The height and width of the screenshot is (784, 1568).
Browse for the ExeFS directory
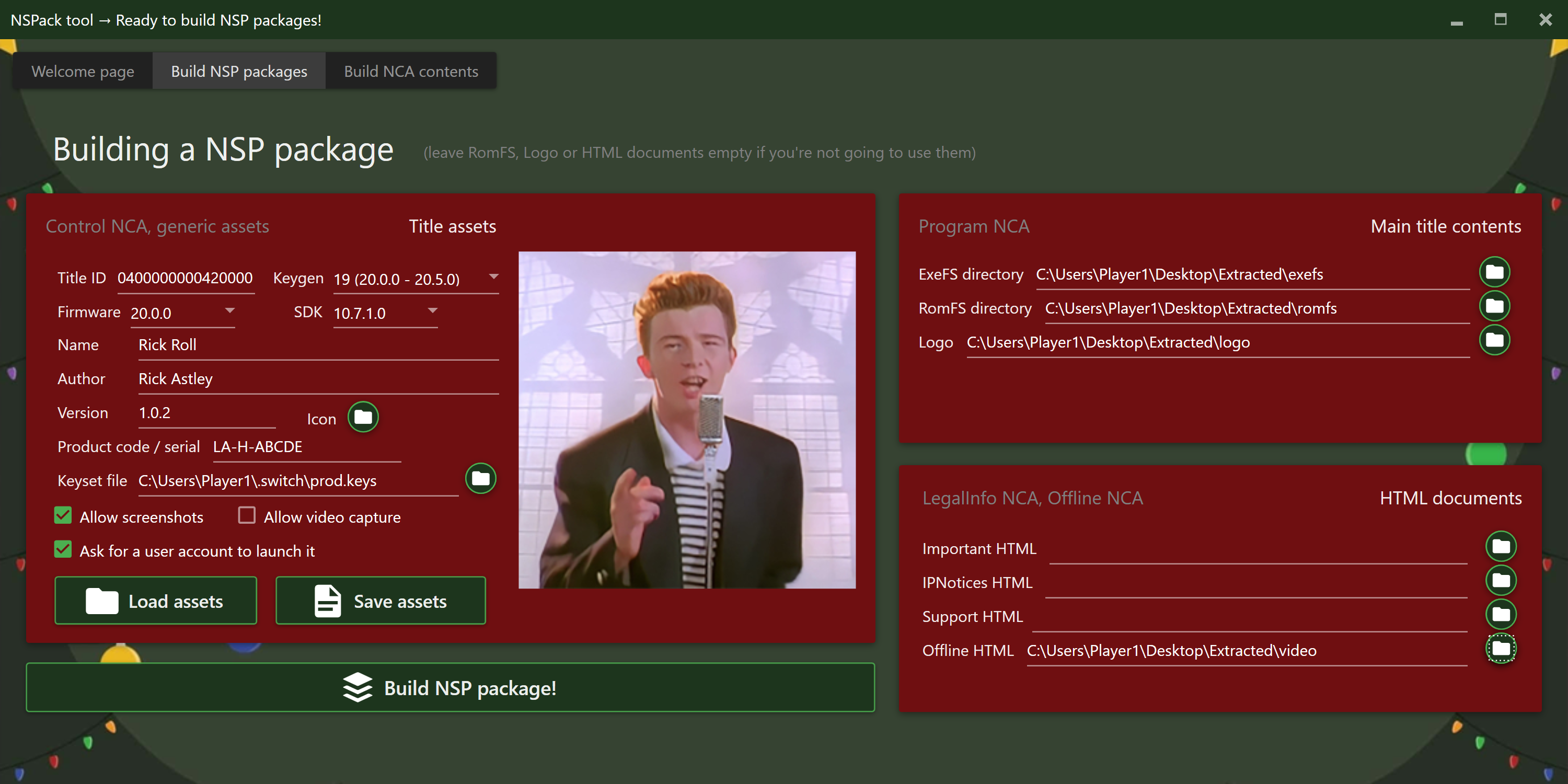1494,272
